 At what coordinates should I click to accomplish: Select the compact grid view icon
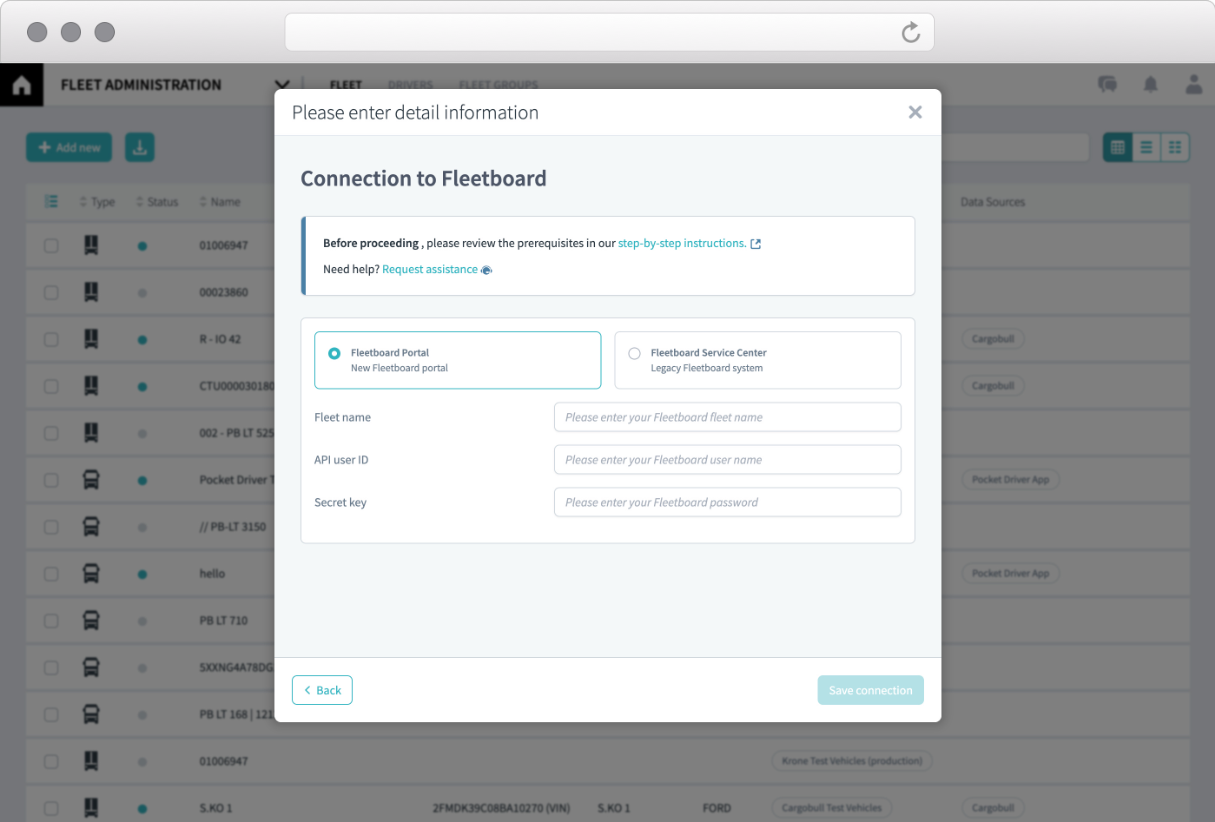[x=1175, y=147]
